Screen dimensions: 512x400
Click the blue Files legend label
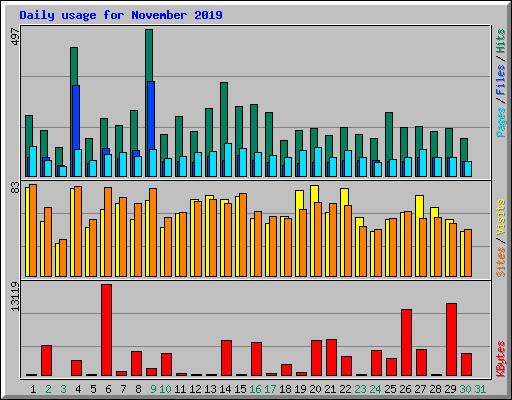500,79
